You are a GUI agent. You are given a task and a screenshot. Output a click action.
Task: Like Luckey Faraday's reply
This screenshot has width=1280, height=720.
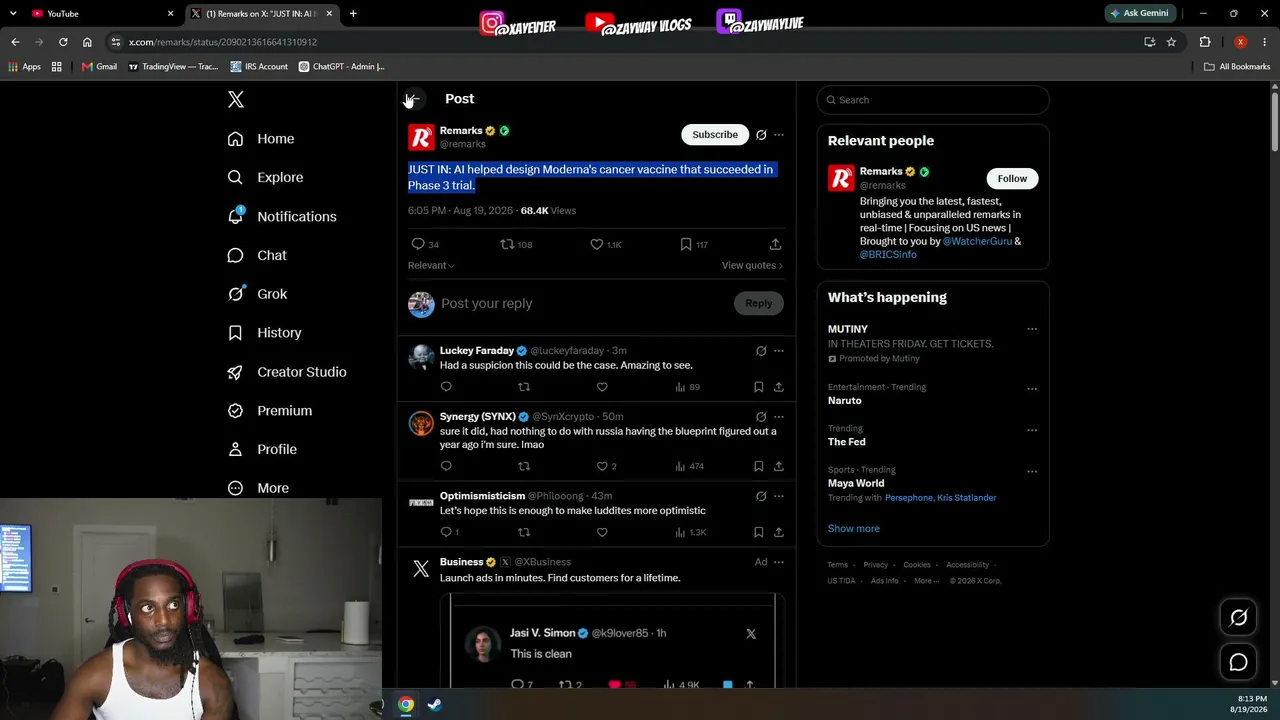(x=602, y=387)
